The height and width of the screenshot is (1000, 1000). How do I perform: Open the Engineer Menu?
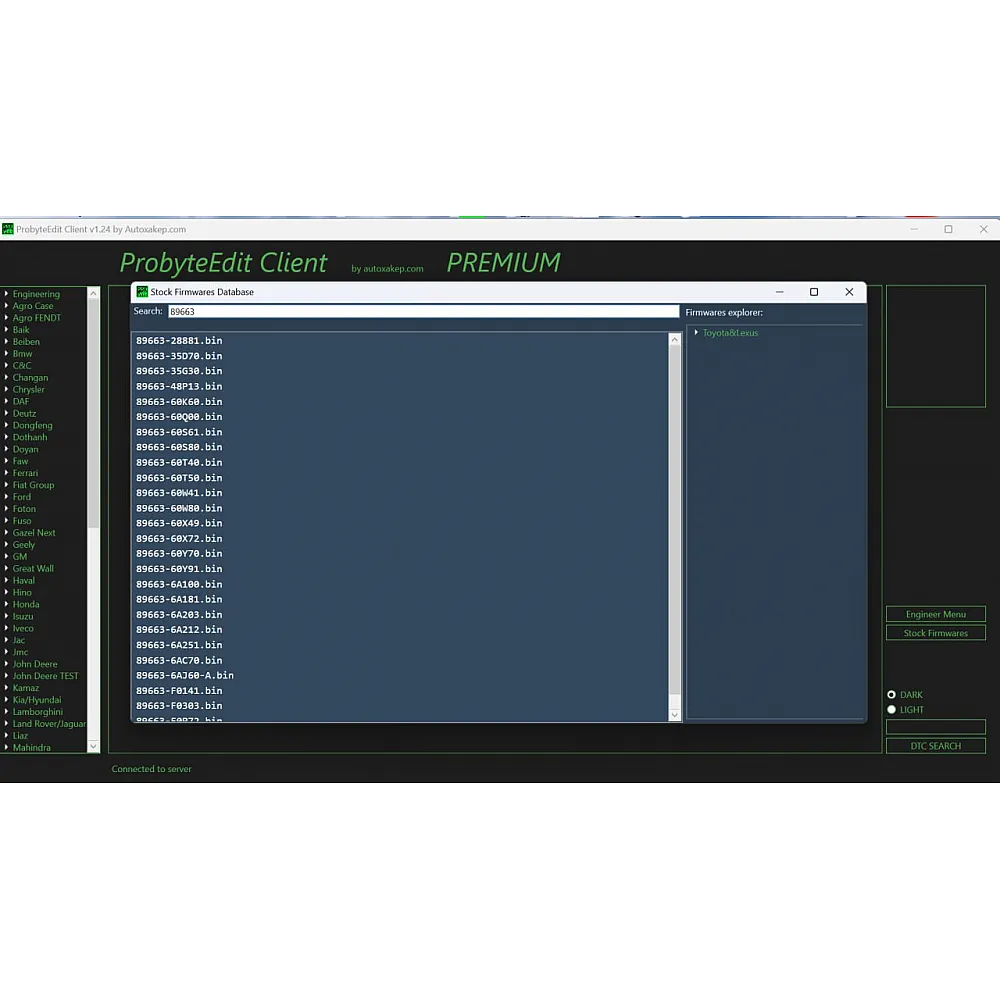tap(935, 614)
